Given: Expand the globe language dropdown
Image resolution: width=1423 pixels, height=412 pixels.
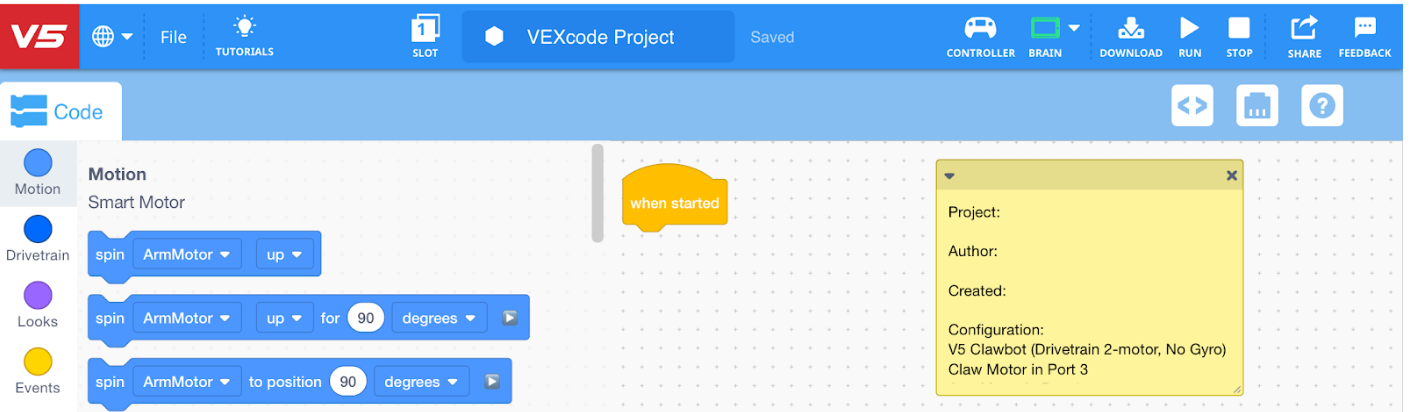Looking at the screenshot, I should pyautogui.click(x=112, y=37).
